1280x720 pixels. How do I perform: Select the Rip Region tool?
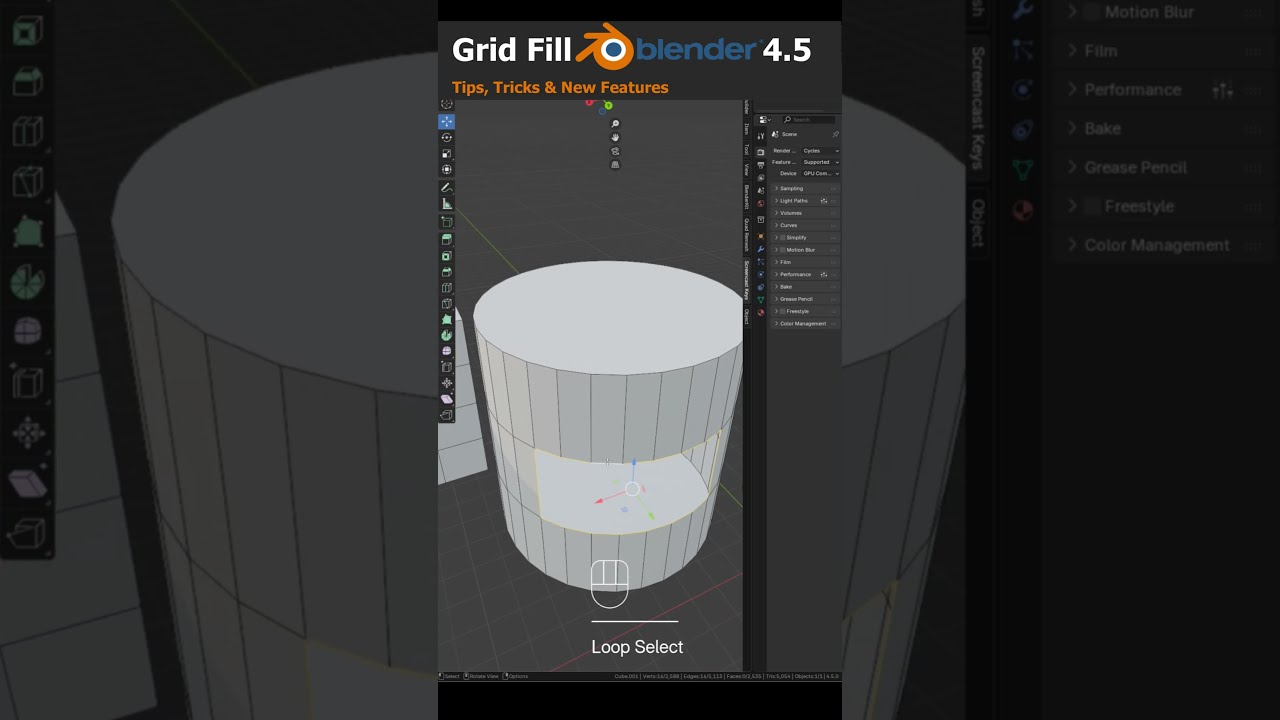pyautogui.click(x=447, y=415)
